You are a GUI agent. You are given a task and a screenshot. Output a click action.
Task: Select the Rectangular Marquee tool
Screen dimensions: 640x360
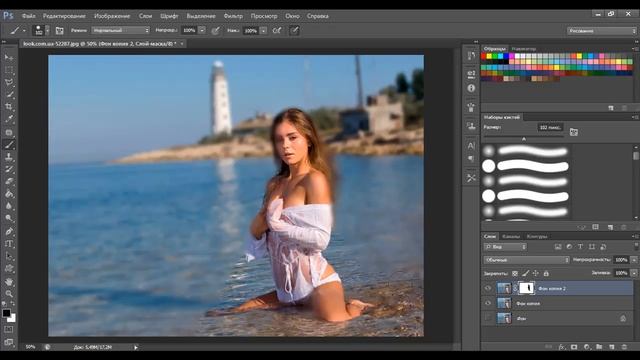coord(9,70)
